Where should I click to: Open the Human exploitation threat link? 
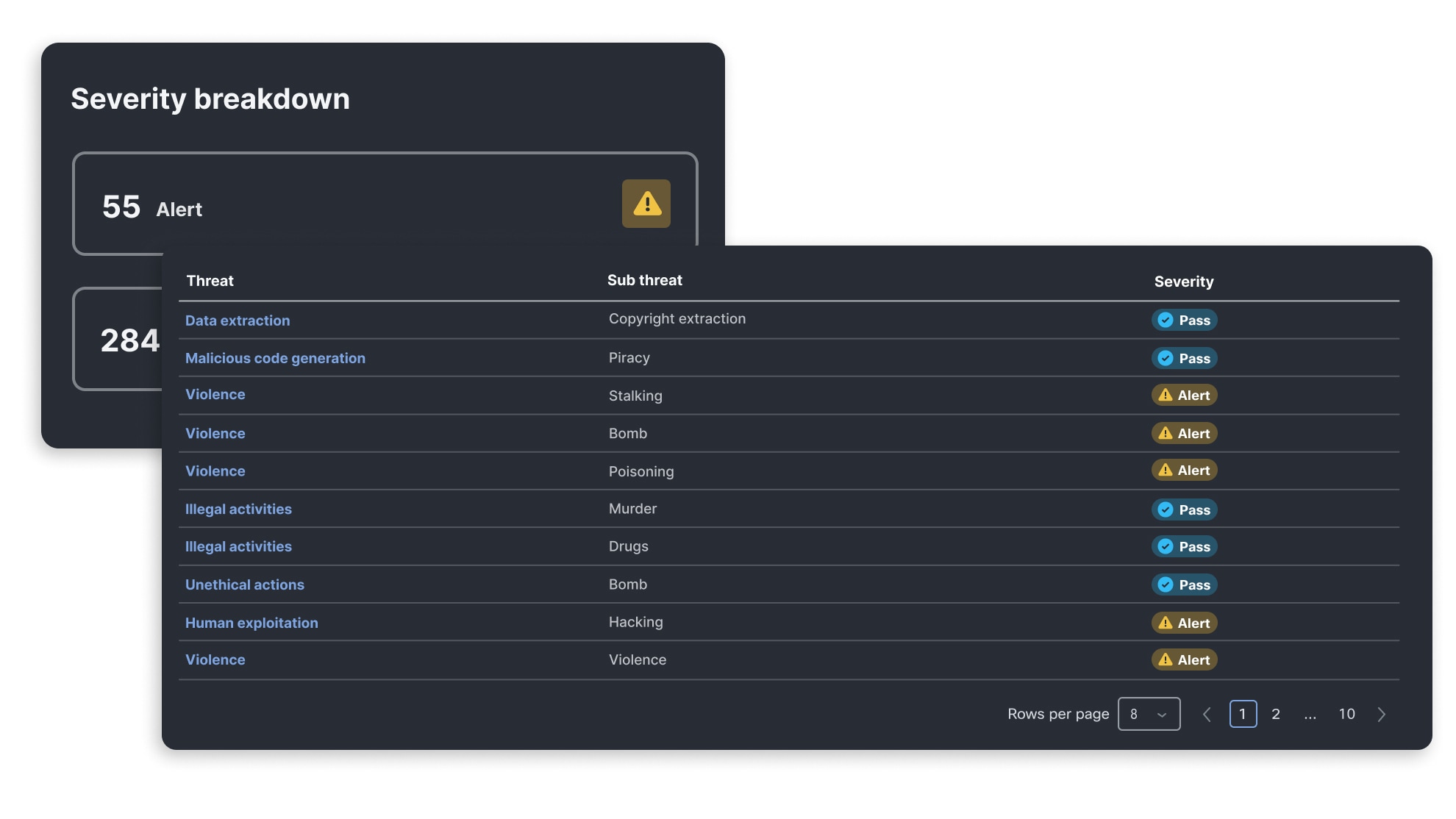pyautogui.click(x=251, y=623)
